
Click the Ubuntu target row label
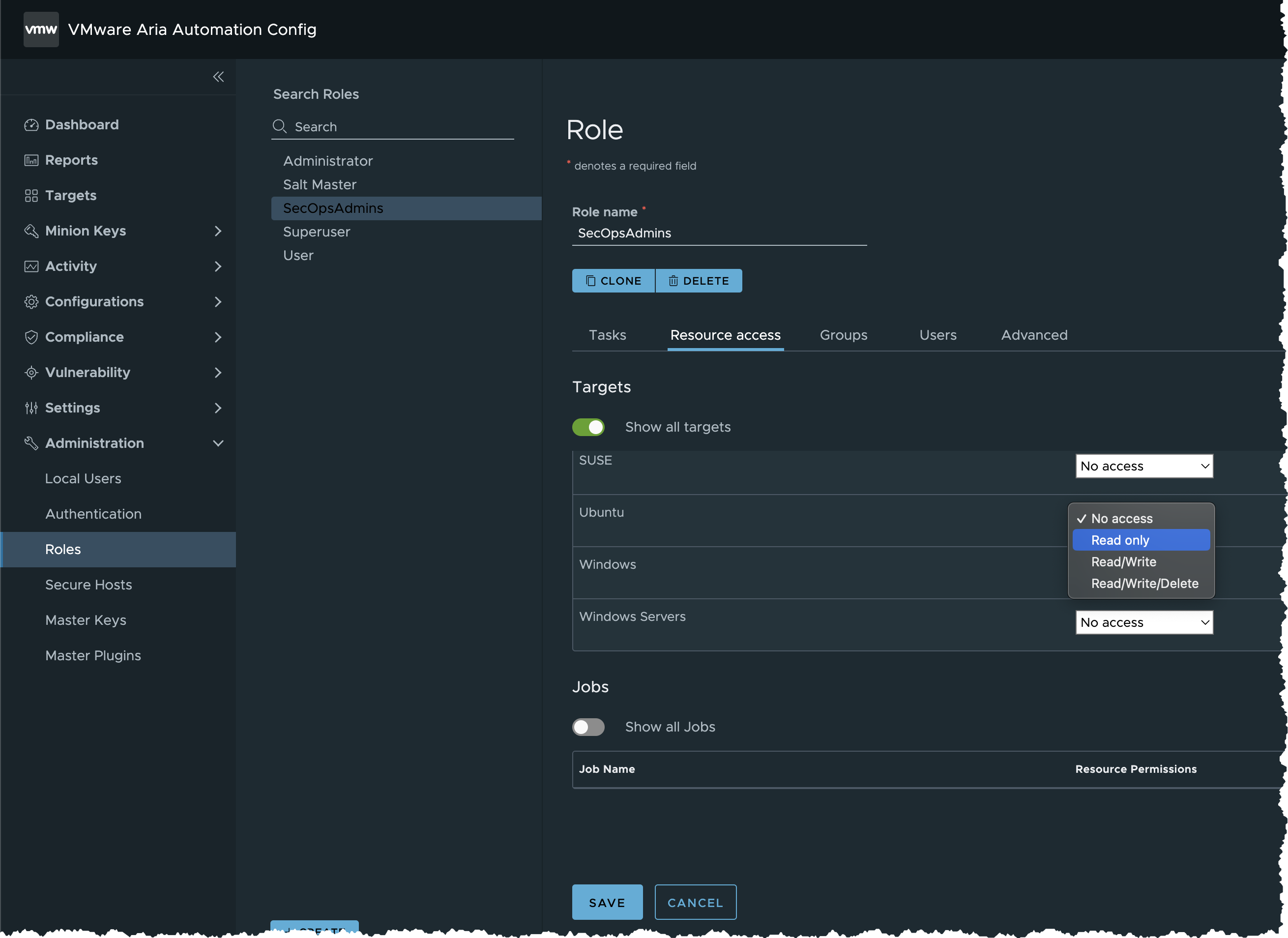tap(601, 512)
